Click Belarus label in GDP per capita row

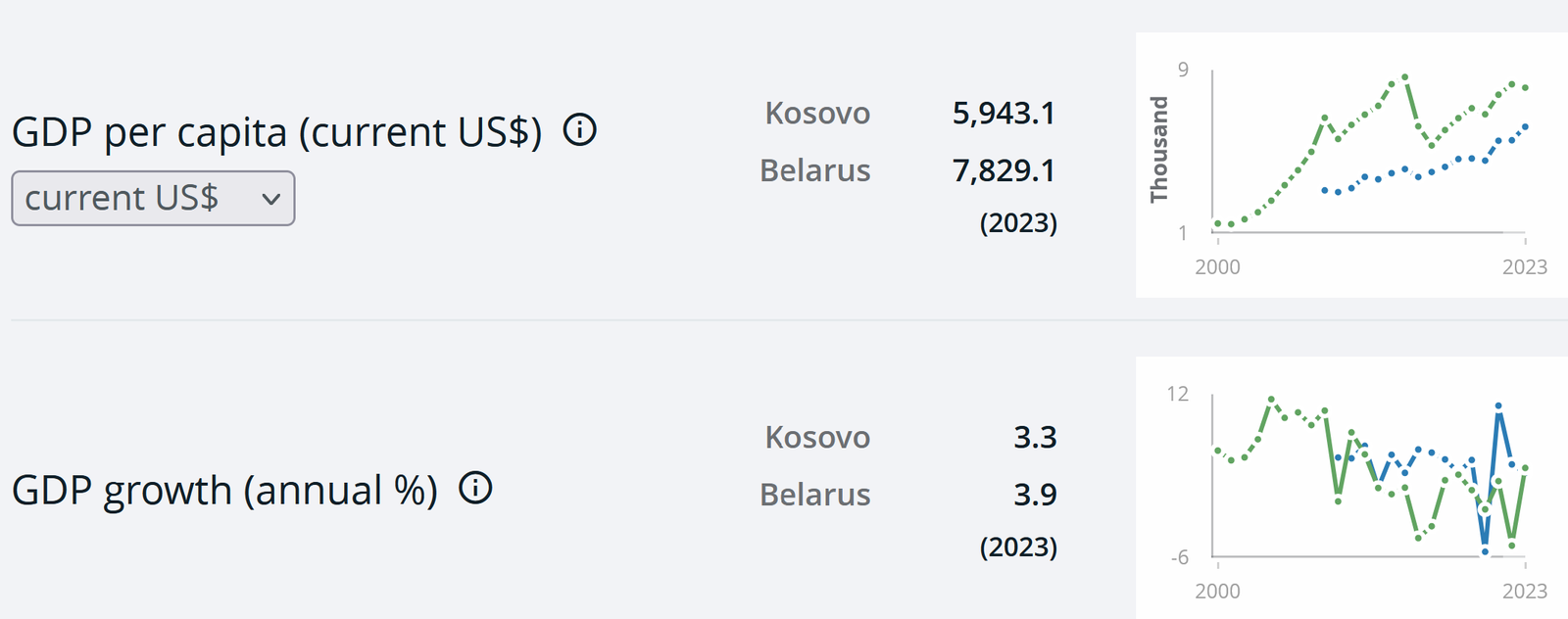(x=815, y=170)
